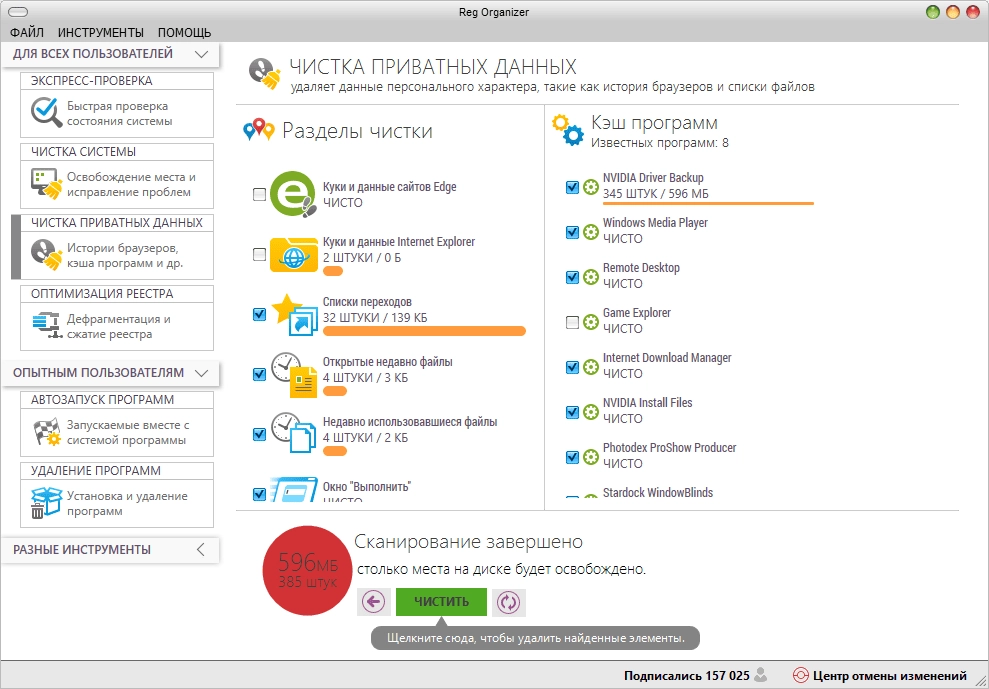Click the 345 ШТУК / 596 МБ value

(x=655, y=194)
